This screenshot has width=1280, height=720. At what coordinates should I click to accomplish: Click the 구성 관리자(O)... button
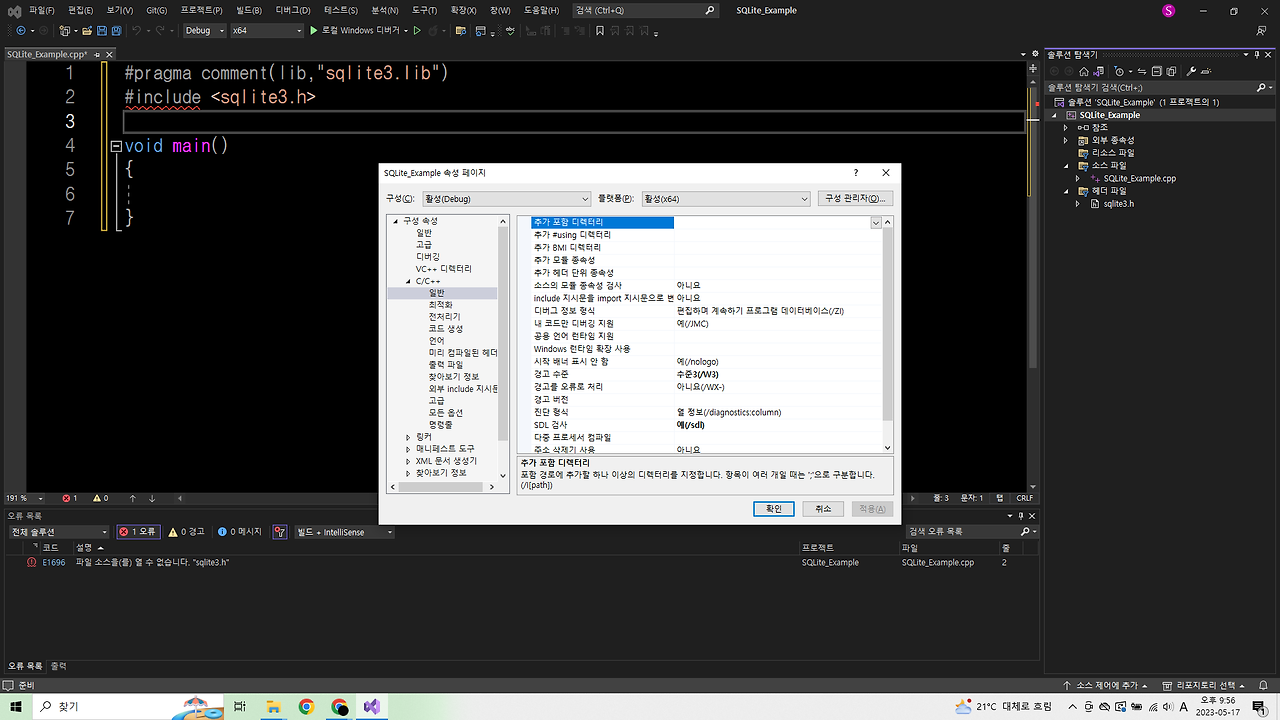[855, 199]
